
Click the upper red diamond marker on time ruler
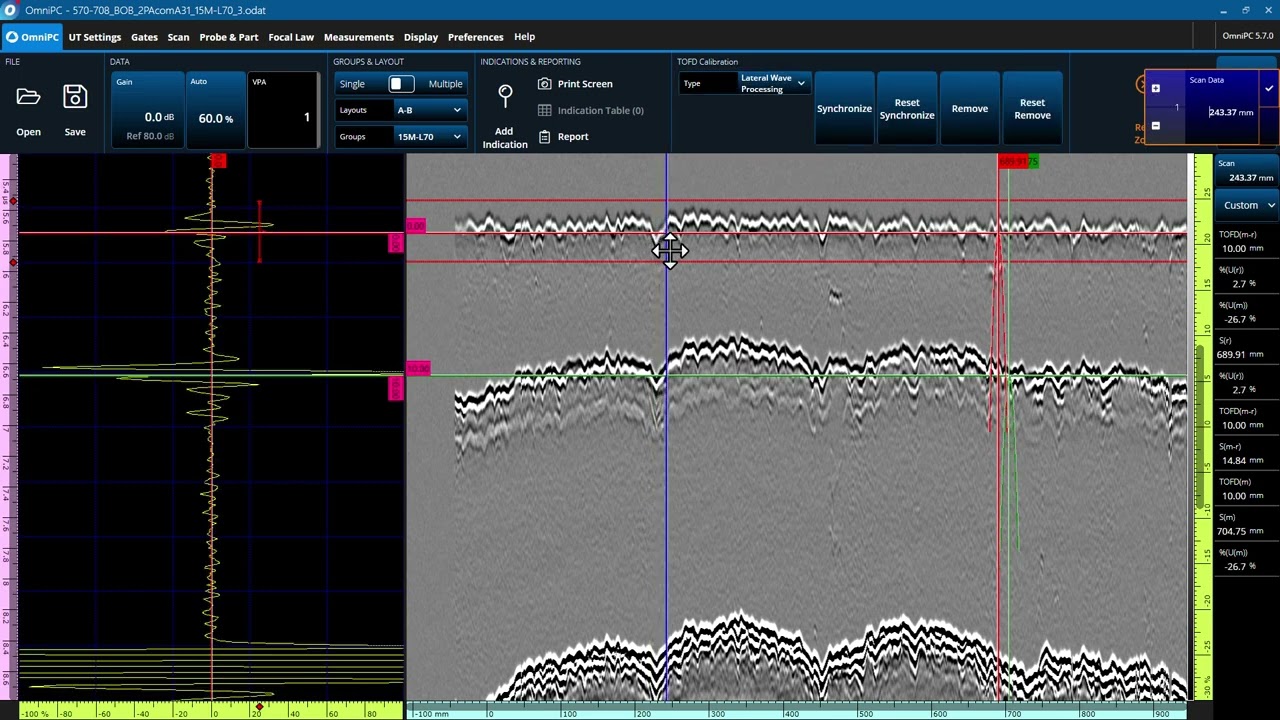12,202
